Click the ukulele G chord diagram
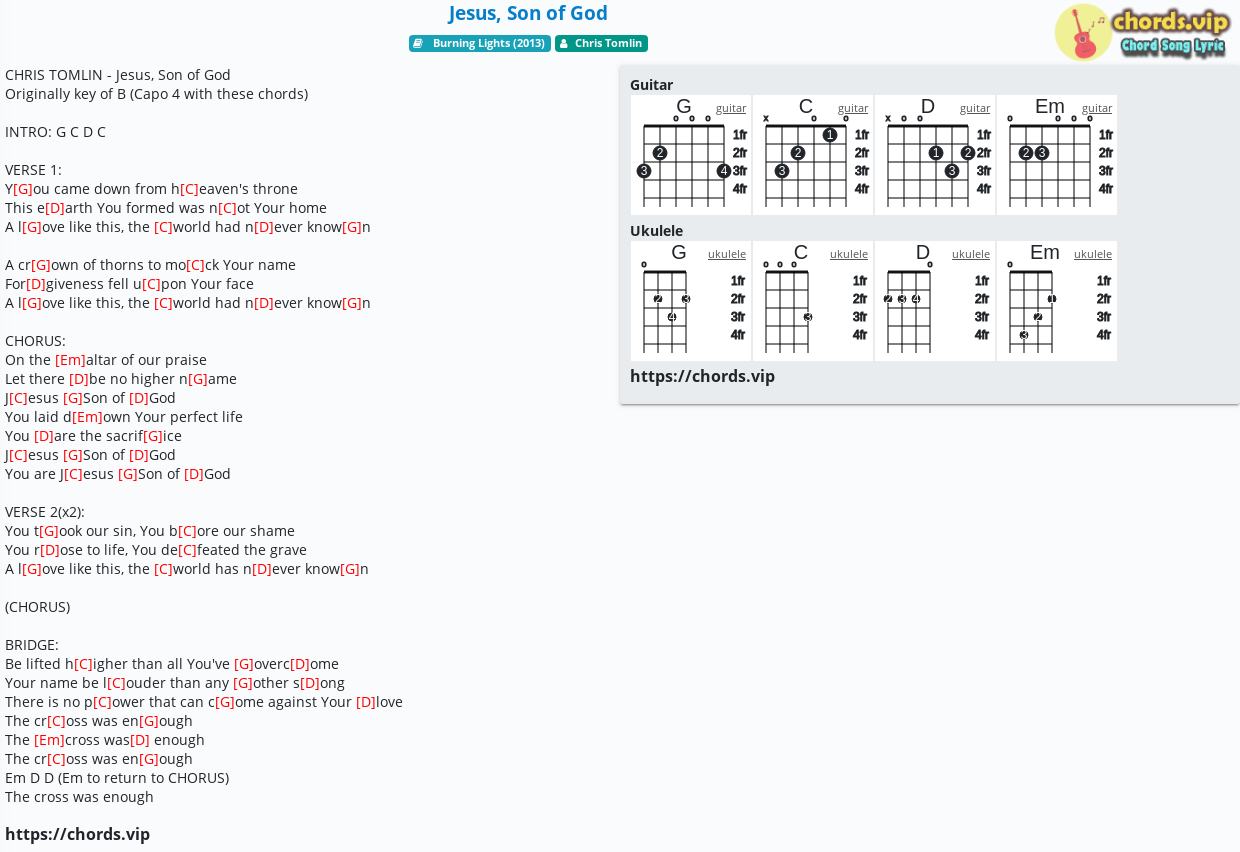This screenshot has height=852, width=1240. (x=691, y=301)
